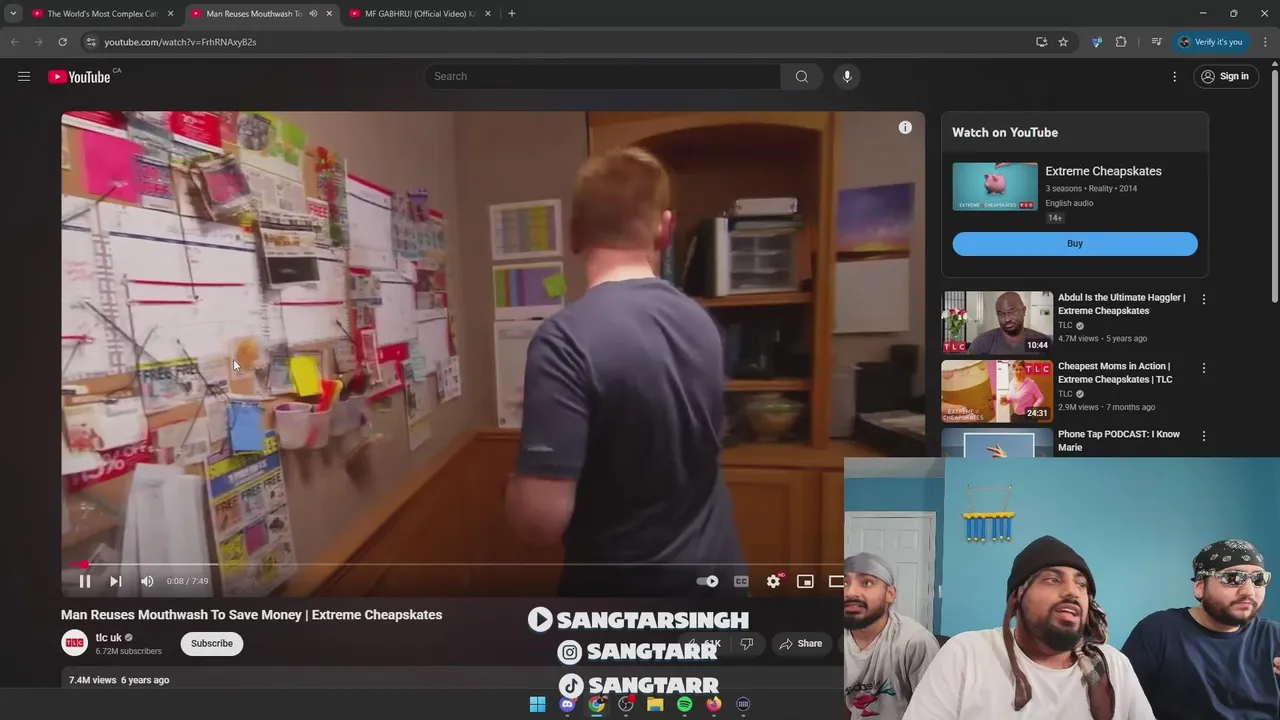Open the tlc uk channel avatar
The height and width of the screenshot is (720, 1280).
coord(75,643)
